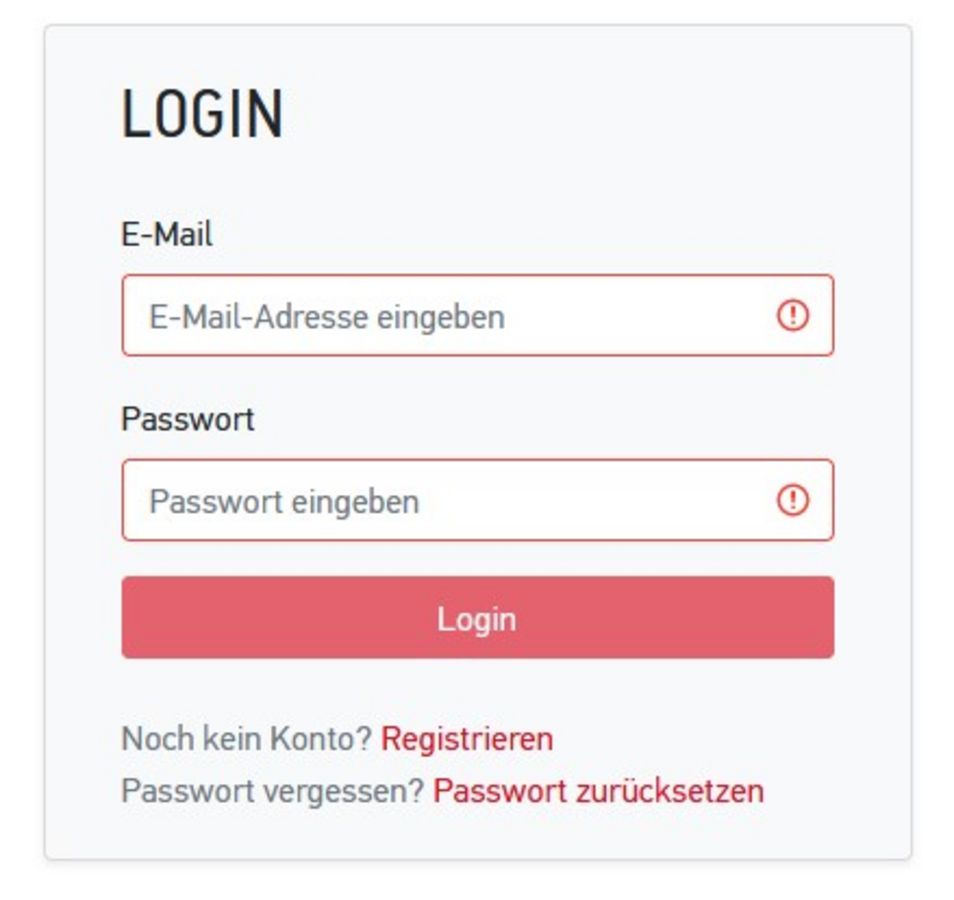
Task: Submit the form via Login
Action: point(478,618)
